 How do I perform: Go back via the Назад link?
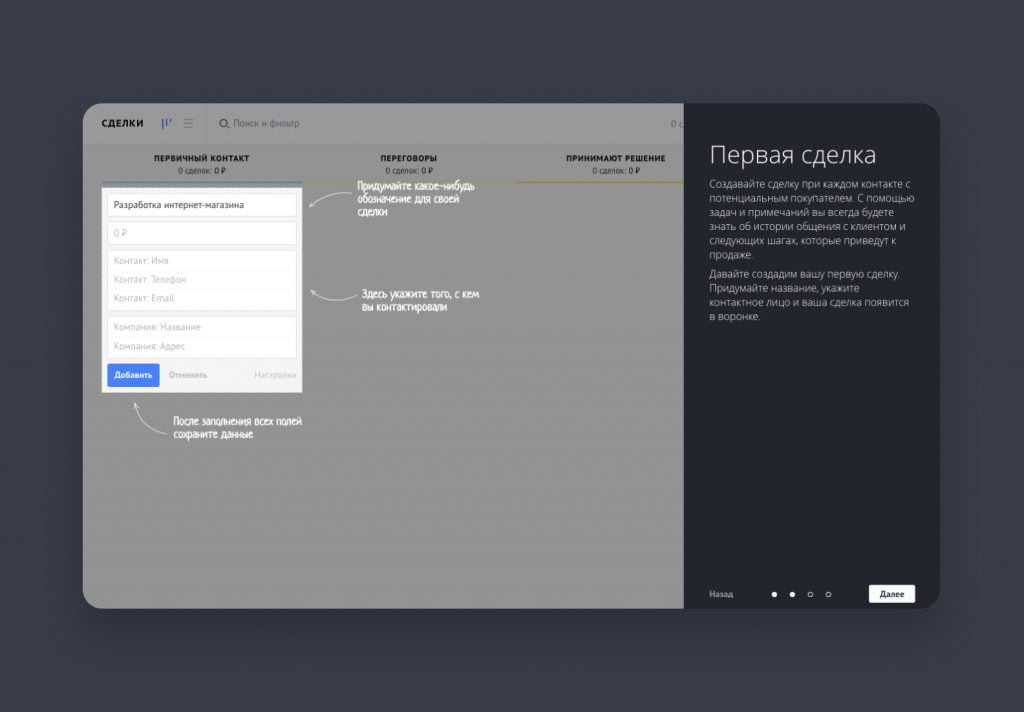tap(719, 593)
